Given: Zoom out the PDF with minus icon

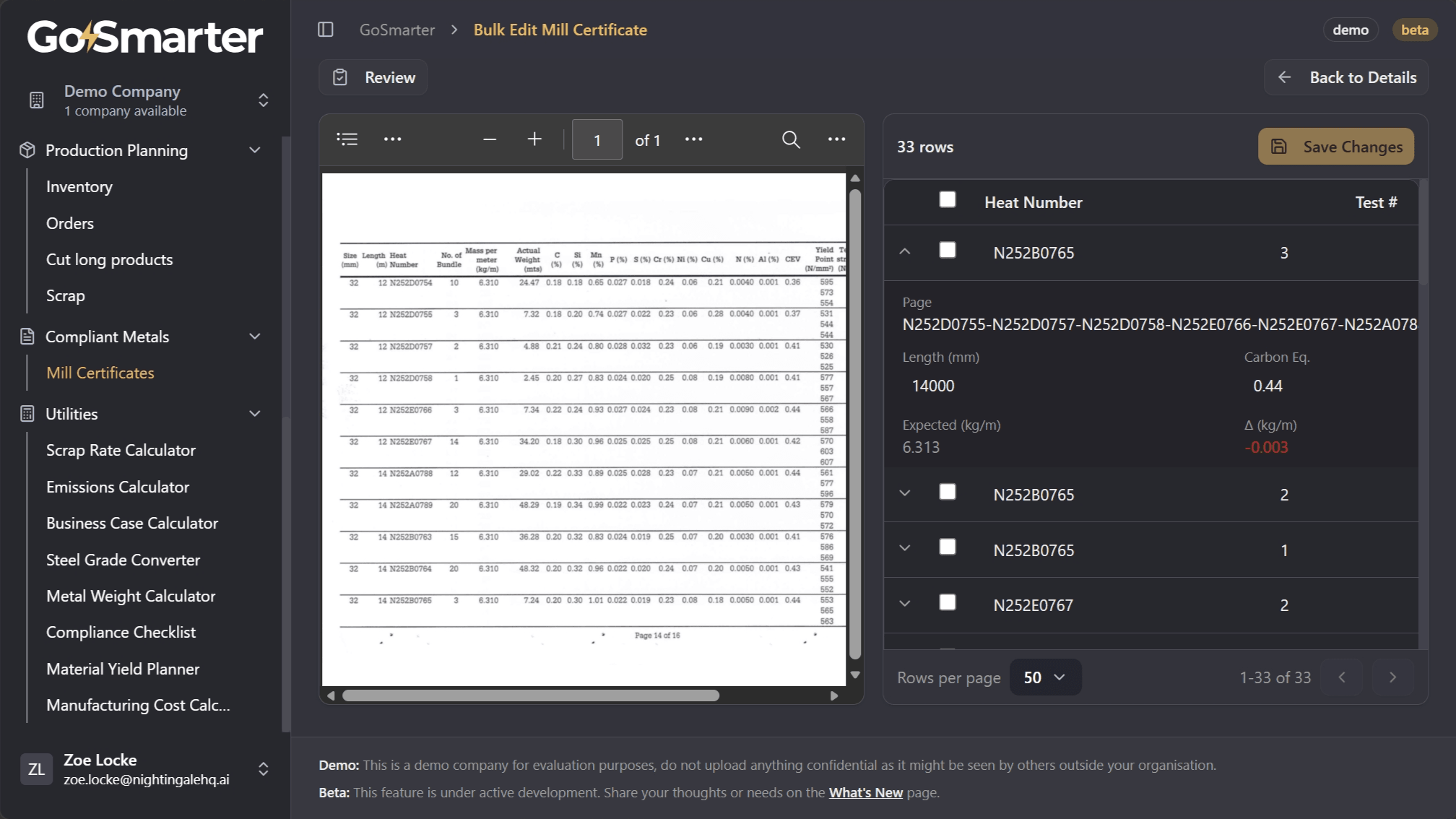Looking at the screenshot, I should pyautogui.click(x=490, y=139).
